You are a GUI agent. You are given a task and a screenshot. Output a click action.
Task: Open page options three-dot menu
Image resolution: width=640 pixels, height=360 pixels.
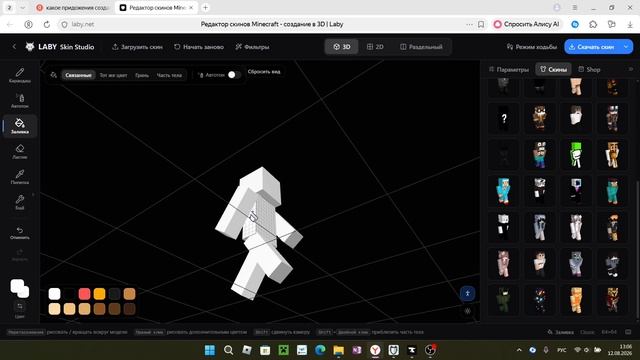point(469,24)
